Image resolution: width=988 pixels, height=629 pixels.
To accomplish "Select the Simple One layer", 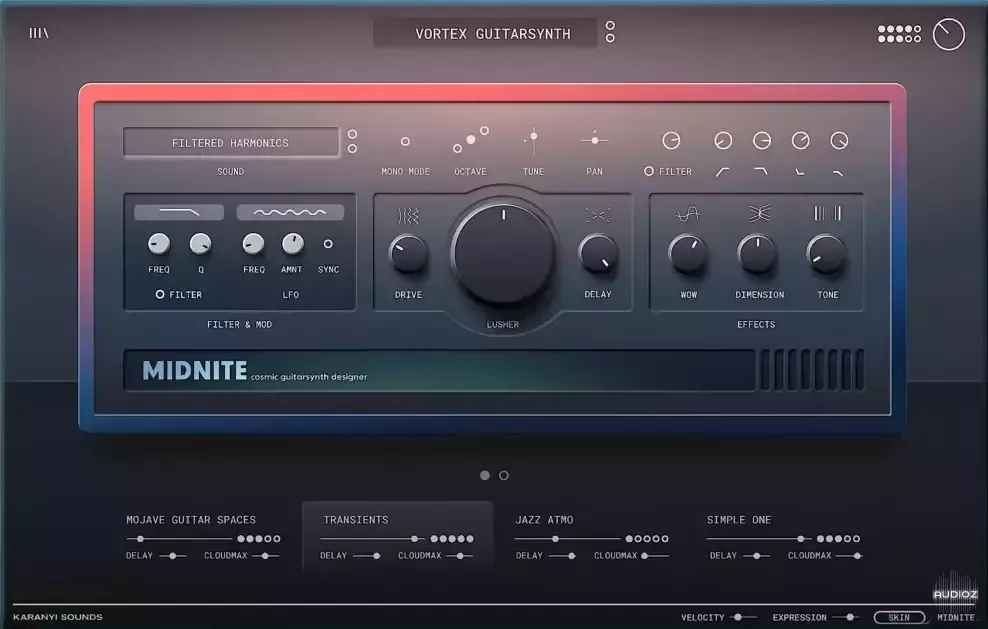I will coord(739,520).
